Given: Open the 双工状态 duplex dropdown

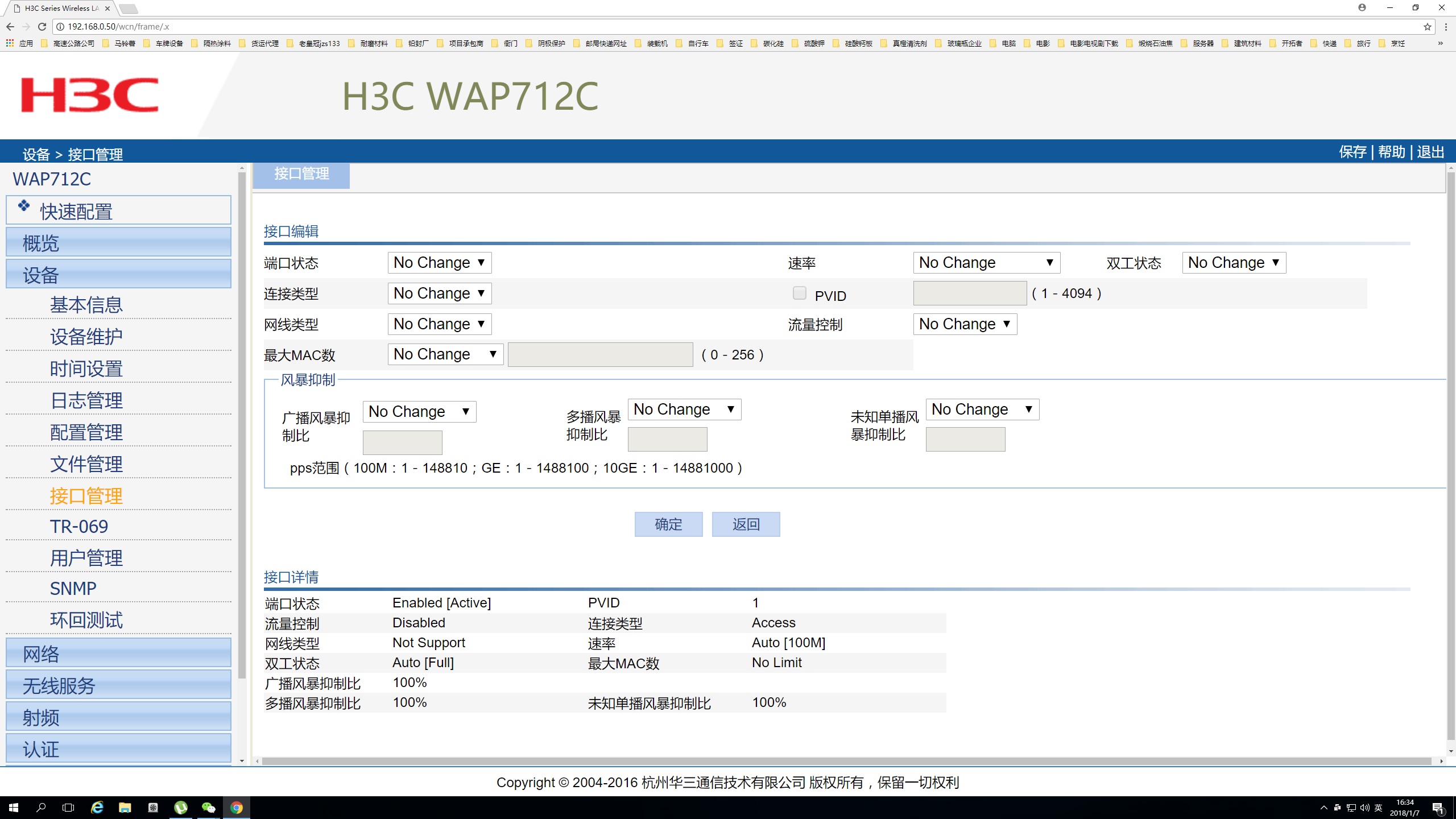Looking at the screenshot, I should tap(1233, 263).
